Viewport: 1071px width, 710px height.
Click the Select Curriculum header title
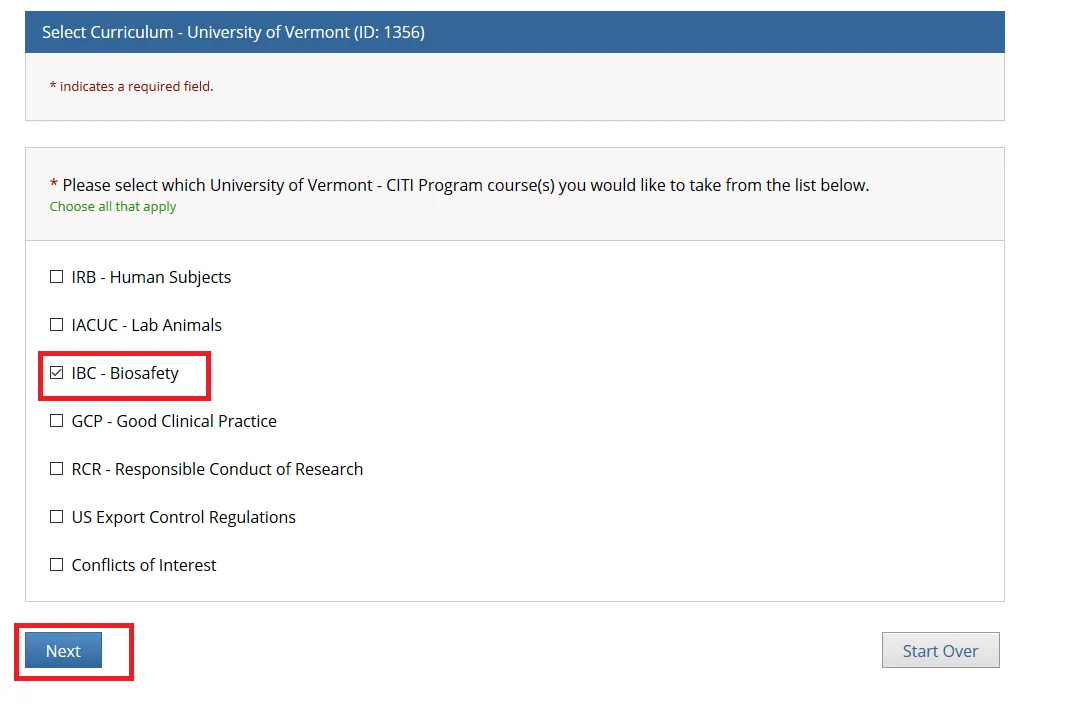(x=233, y=33)
